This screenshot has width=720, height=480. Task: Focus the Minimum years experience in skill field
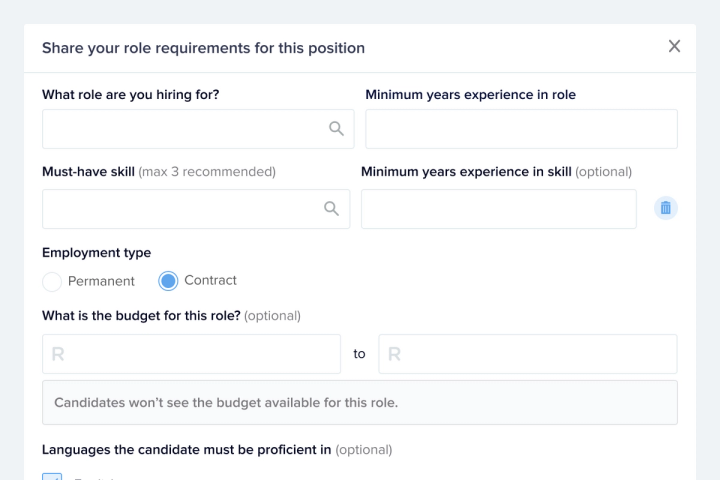click(499, 209)
